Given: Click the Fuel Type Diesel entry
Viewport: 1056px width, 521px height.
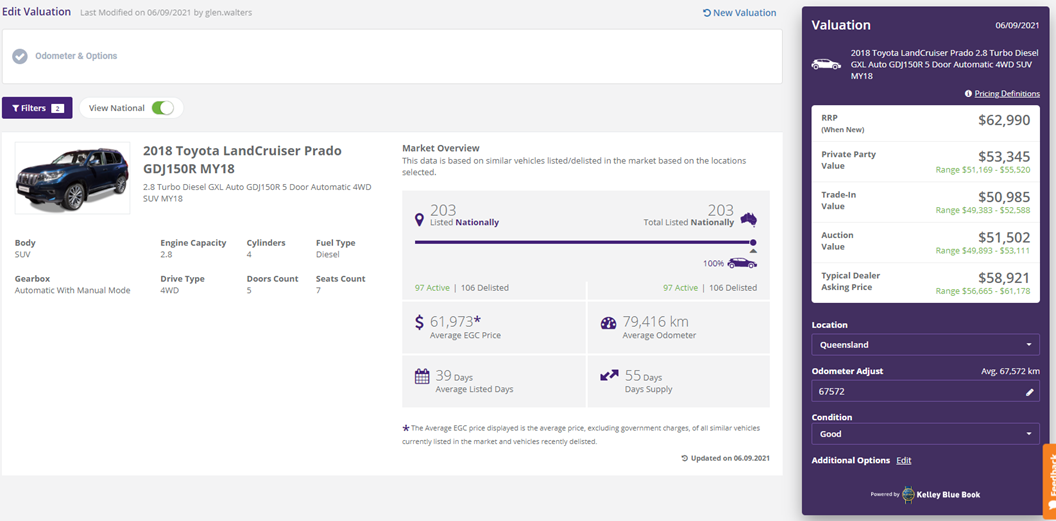Looking at the screenshot, I should [x=335, y=248].
